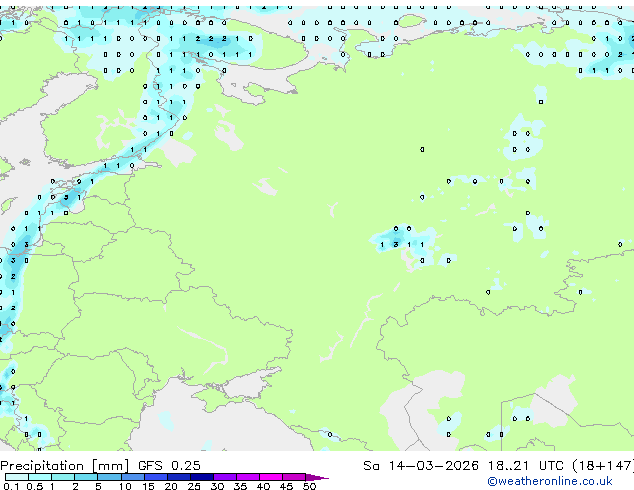The height and width of the screenshot is (490, 634).
Task: Open the weatheronline.co.uk copyright link
Action: pos(550,481)
